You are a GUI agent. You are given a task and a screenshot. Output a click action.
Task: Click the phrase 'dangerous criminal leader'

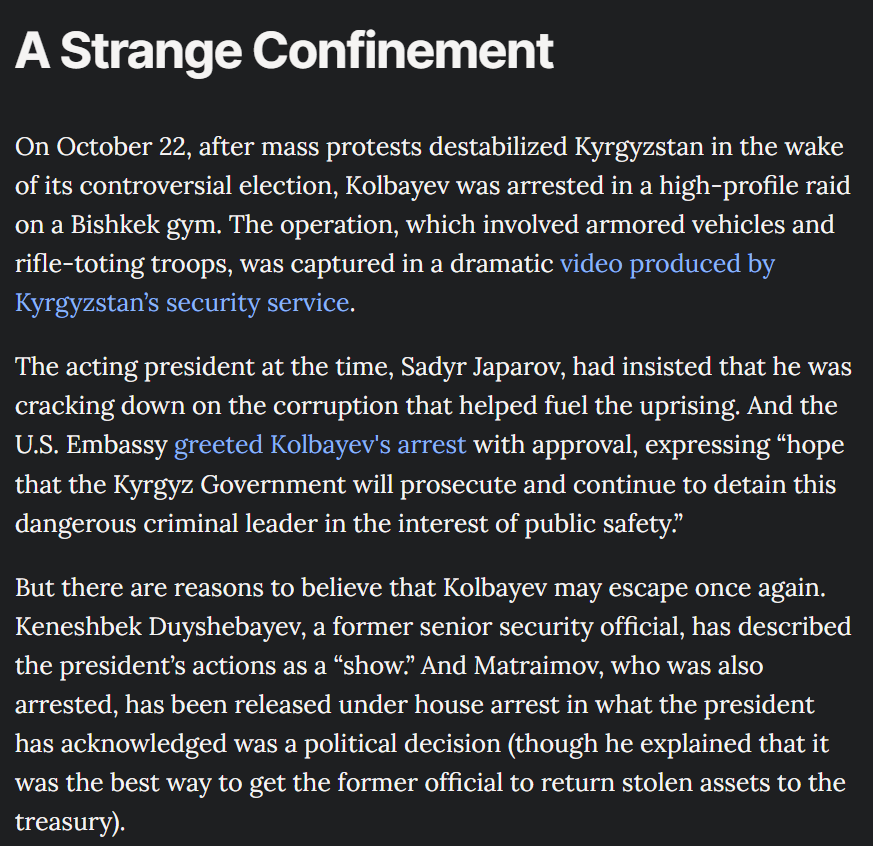coord(166,523)
